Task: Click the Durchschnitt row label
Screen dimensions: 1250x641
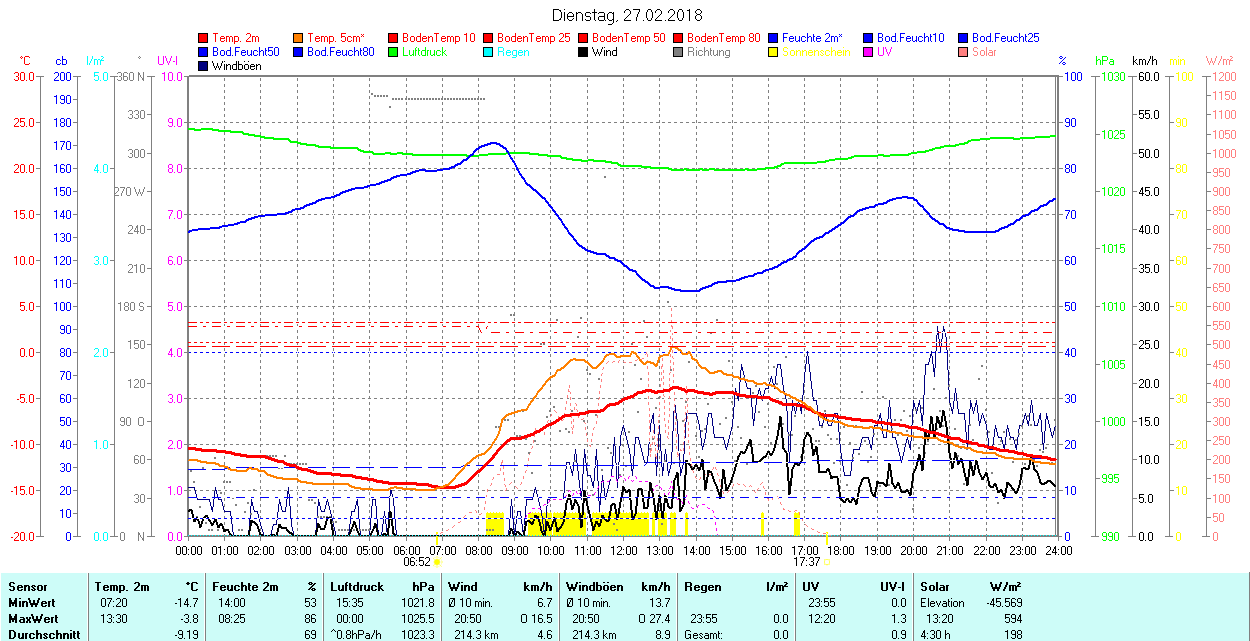Action: tap(42, 634)
